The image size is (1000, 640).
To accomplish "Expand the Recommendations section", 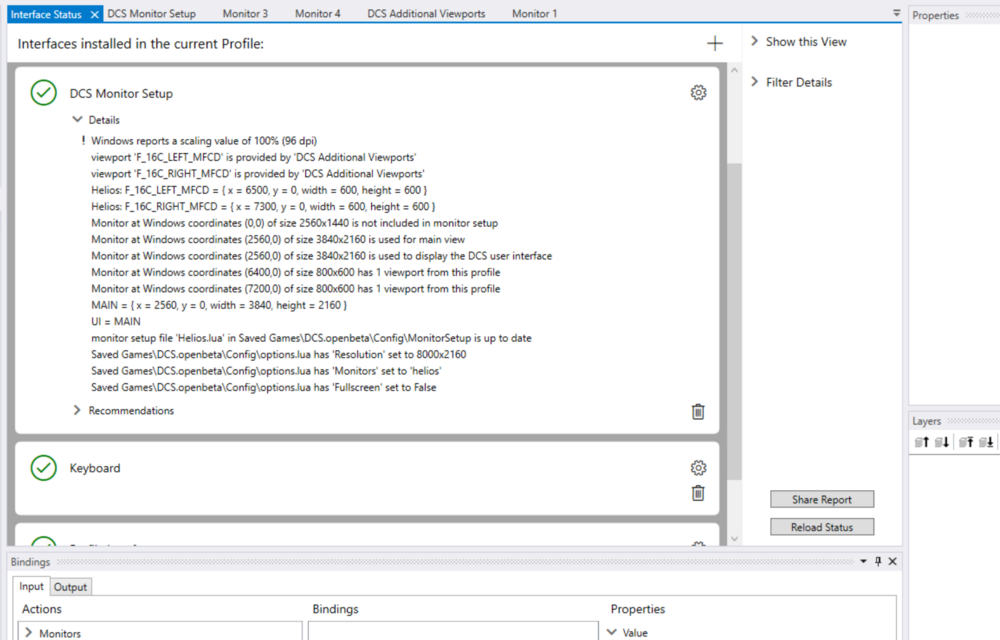I will click(77, 410).
